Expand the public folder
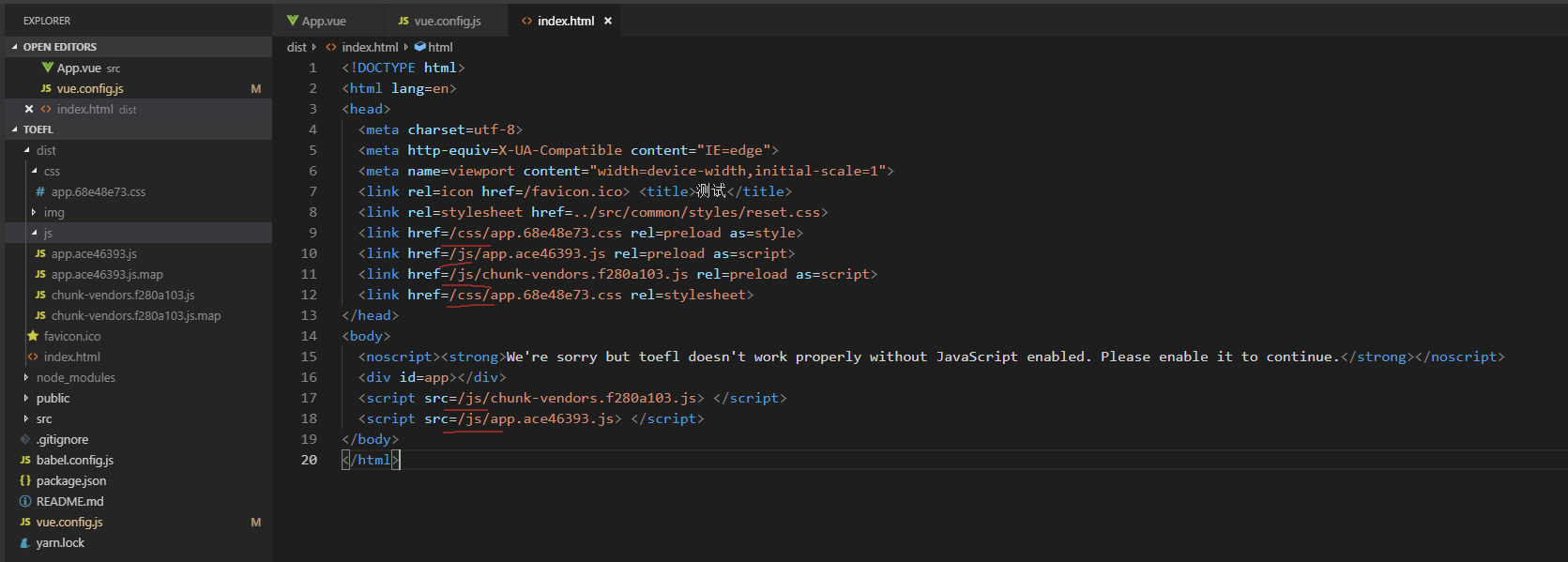 coord(26,398)
